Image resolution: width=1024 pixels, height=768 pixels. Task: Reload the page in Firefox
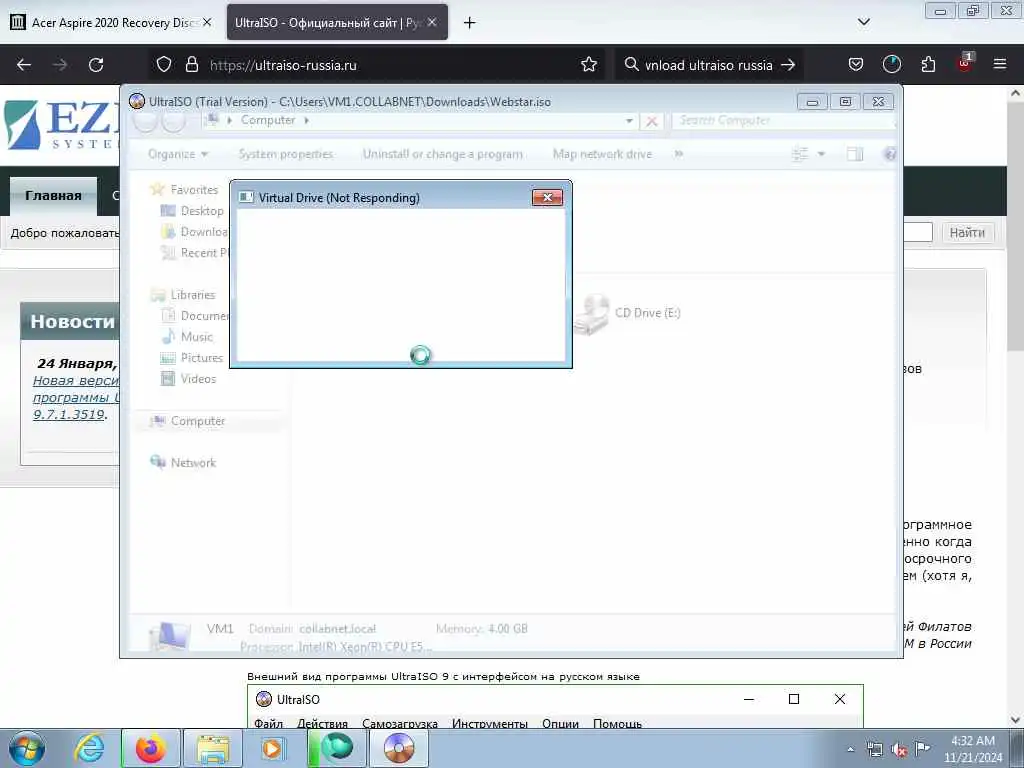click(x=96, y=65)
